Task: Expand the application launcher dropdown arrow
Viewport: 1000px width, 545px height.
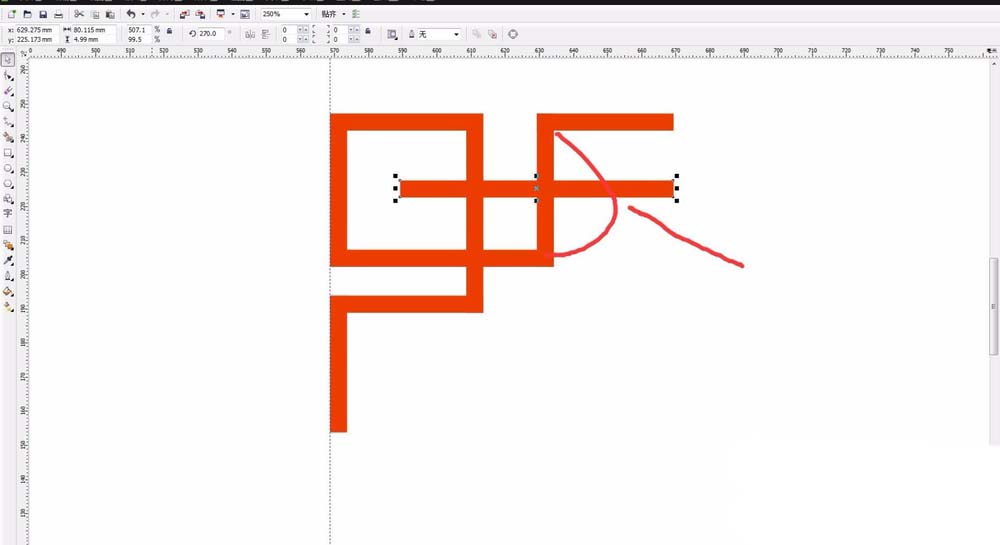Action: click(x=233, y=14)
